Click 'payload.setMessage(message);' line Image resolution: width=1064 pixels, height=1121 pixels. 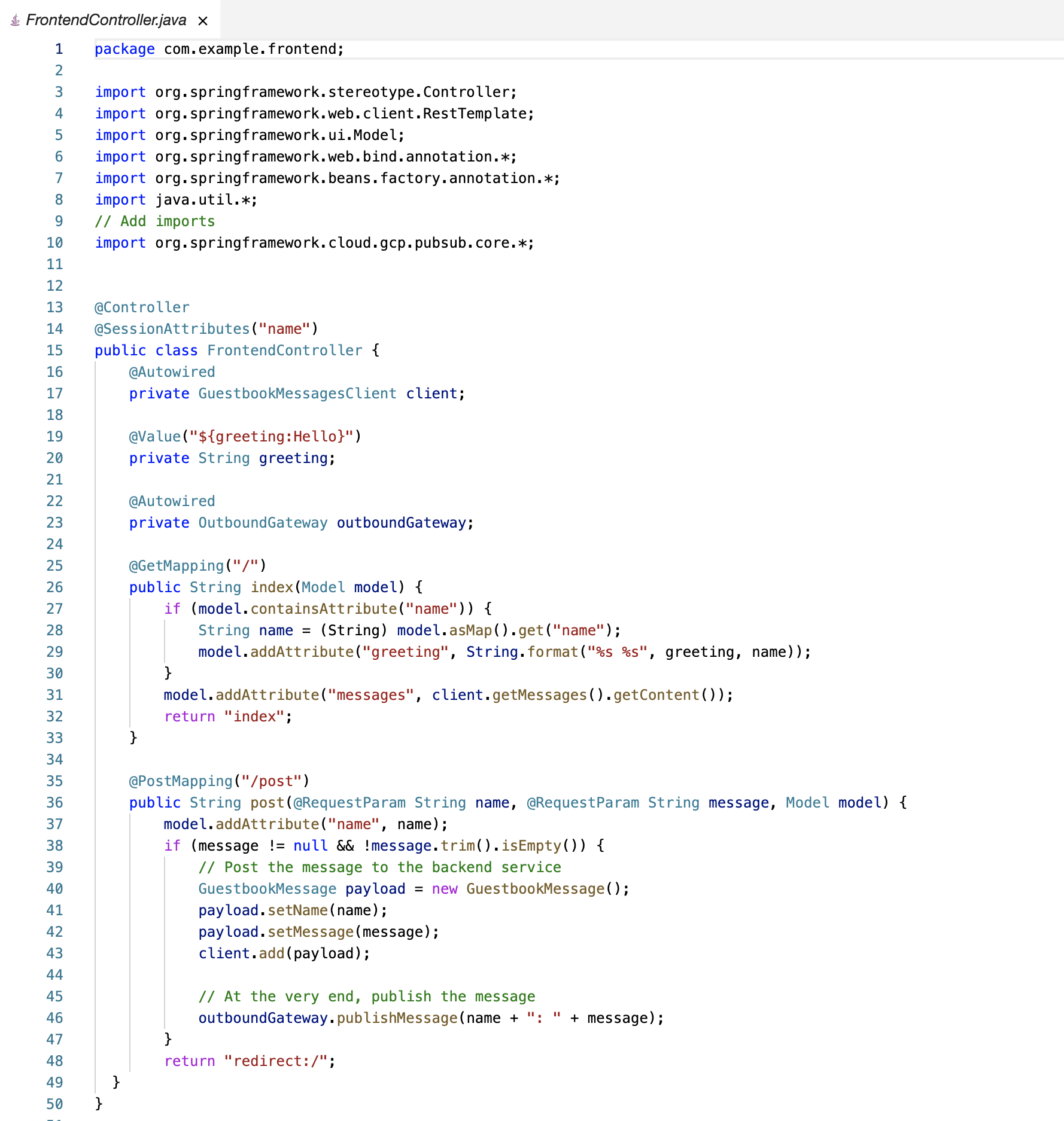point(319,932)
